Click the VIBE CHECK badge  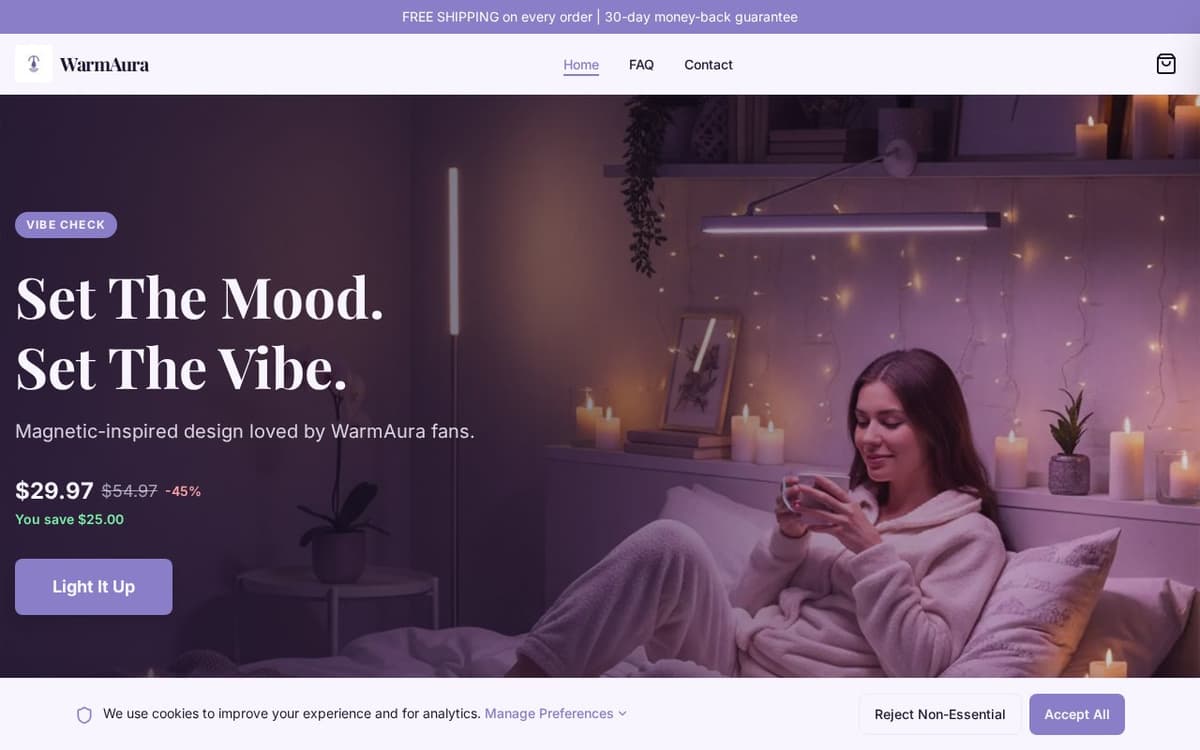(66, 225)
